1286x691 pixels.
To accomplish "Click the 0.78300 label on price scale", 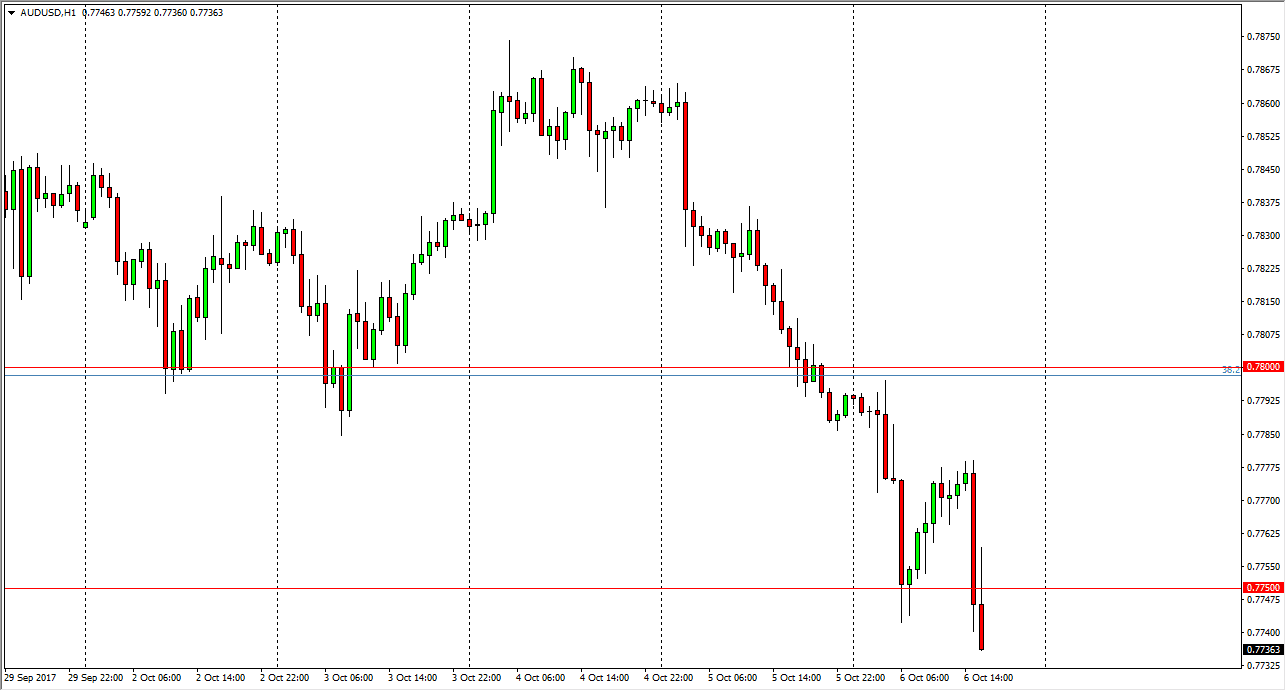I will (x=1262, y=236).
